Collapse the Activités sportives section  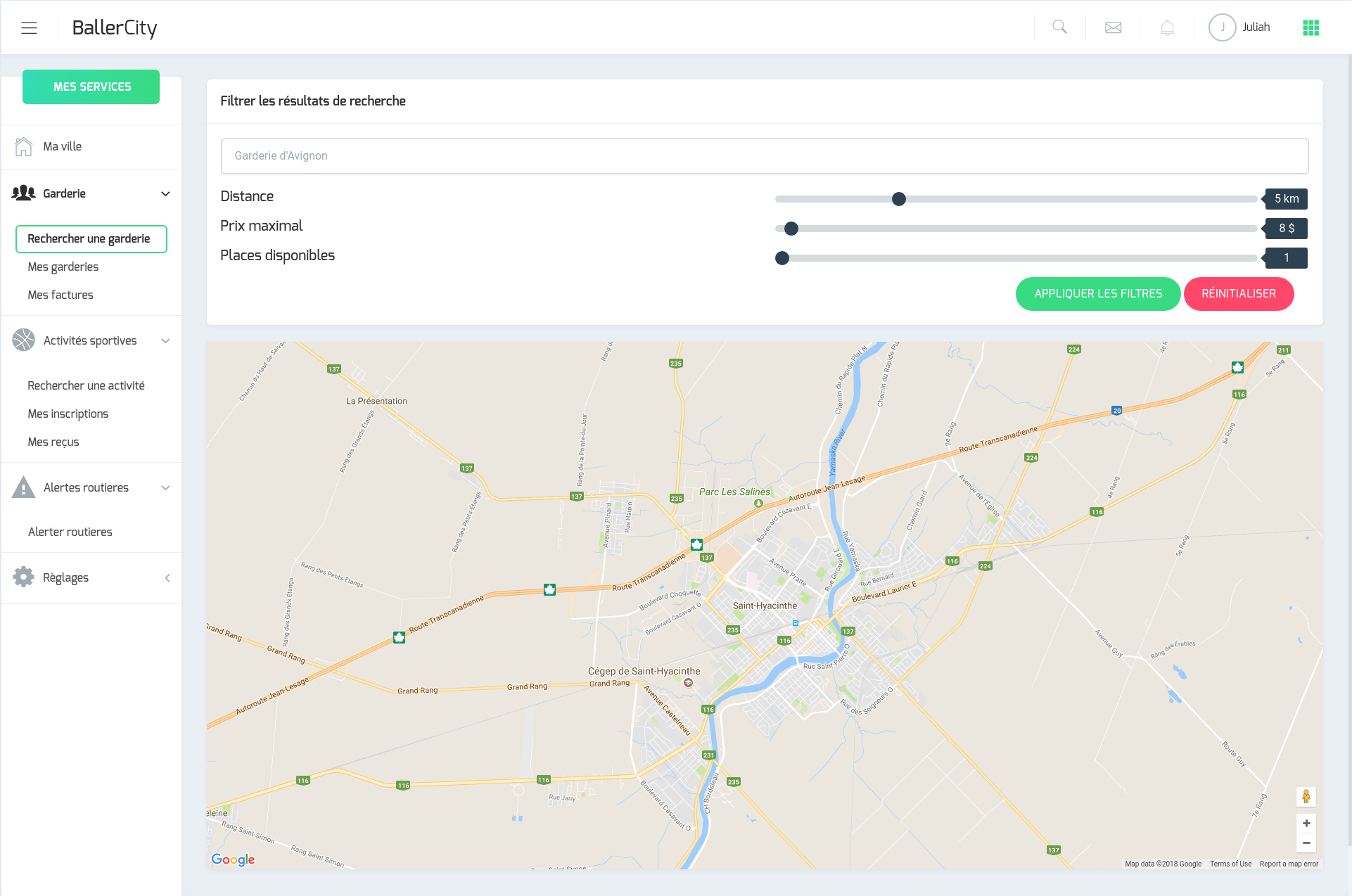tap(165, 341)
